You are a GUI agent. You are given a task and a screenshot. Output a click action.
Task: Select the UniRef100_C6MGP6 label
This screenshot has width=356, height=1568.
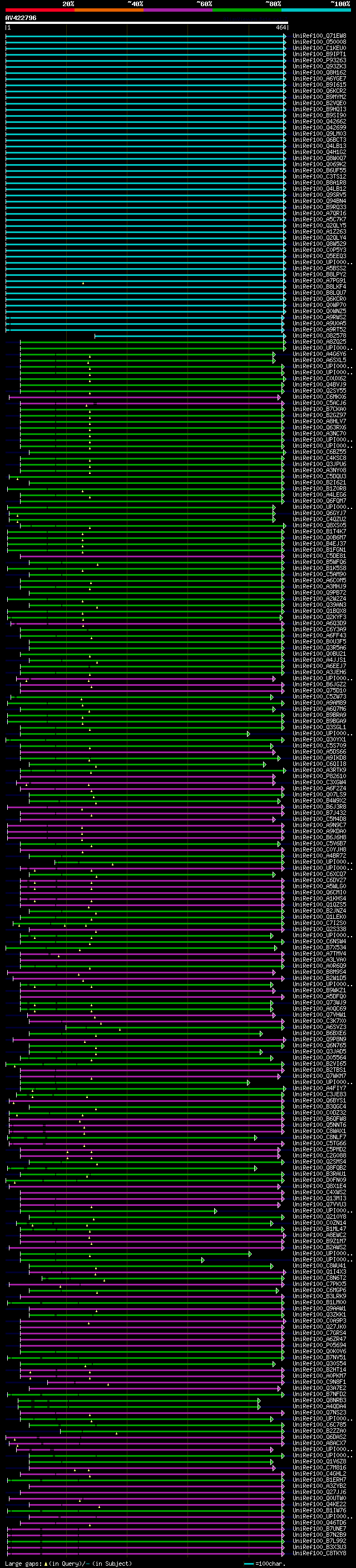point(319,1290)
